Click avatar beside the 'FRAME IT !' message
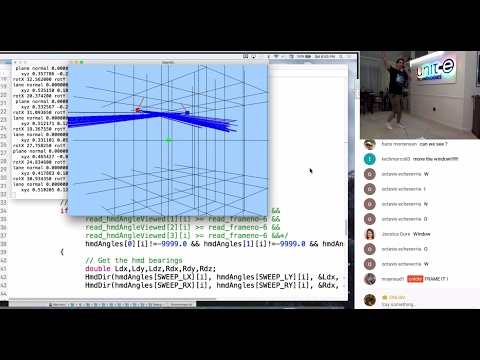Screen dimensions: 480x360 pos(369,279)
